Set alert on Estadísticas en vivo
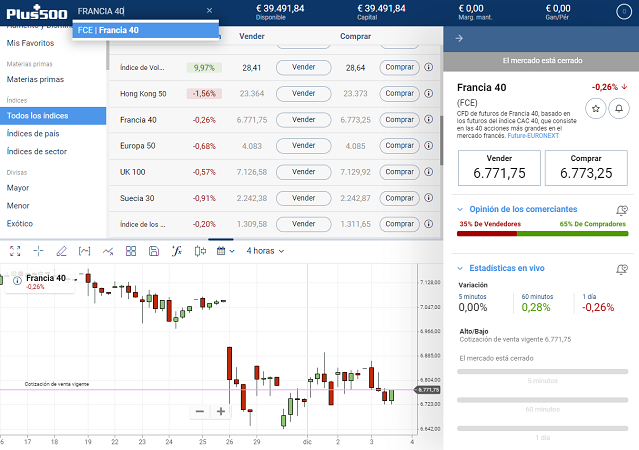 621,269
